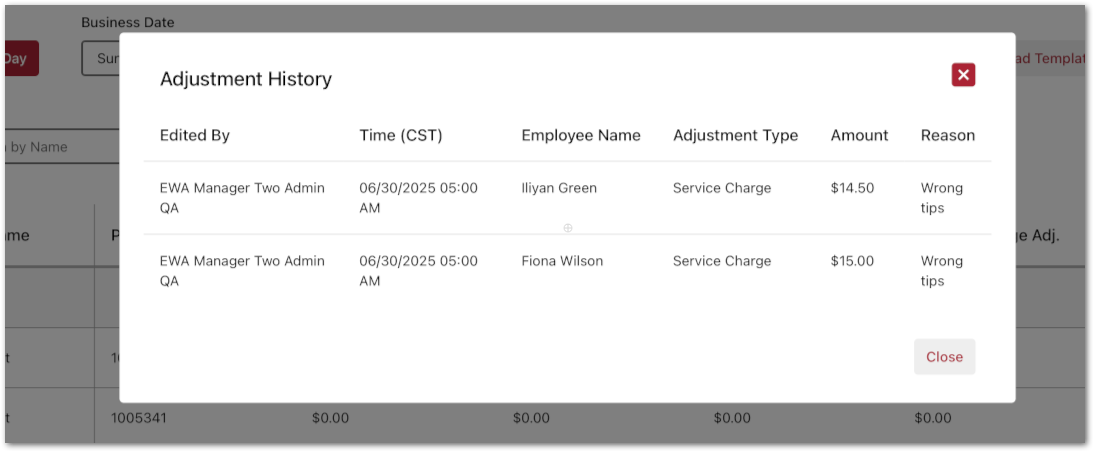The width and height of the screenshot is (1094, 452).
Task: Click the Time (CST) column header
Action: (x=401, y=135)
